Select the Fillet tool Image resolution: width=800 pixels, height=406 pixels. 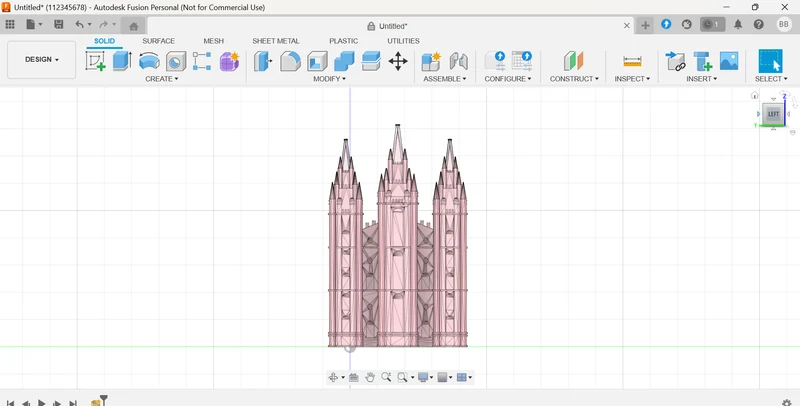(290, 61)
